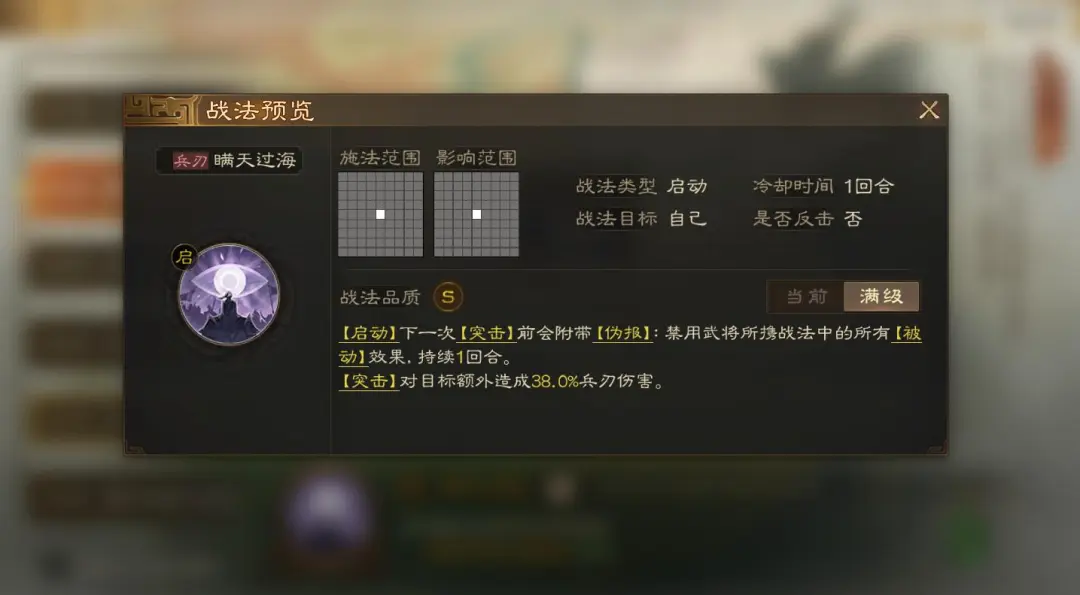1080x595 pixels.
Task: Click the 启 badge on skill icon
Action: (x=184, y=258)
